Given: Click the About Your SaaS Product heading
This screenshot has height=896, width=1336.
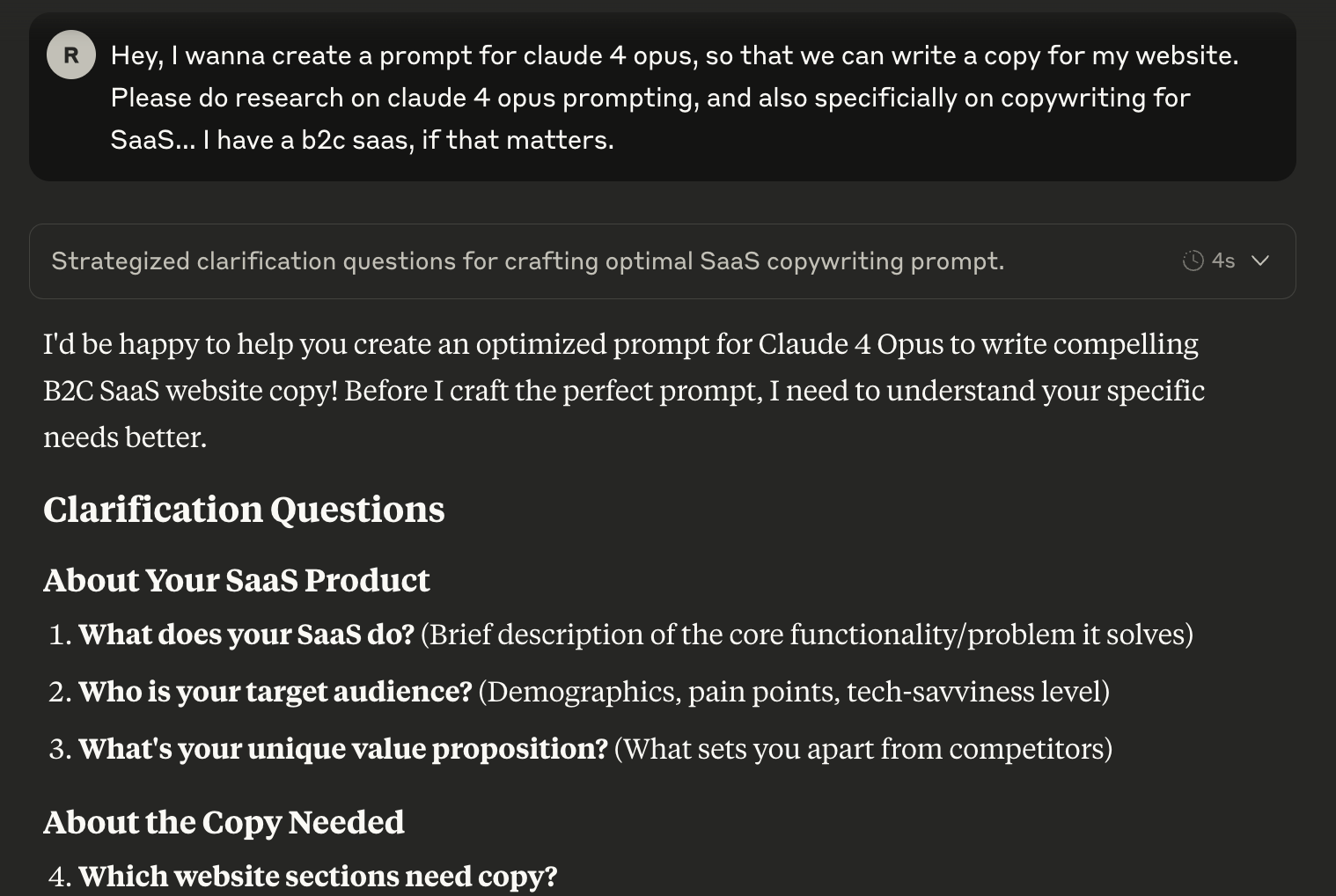Looking at the screenshot, I should coord(236,580).
